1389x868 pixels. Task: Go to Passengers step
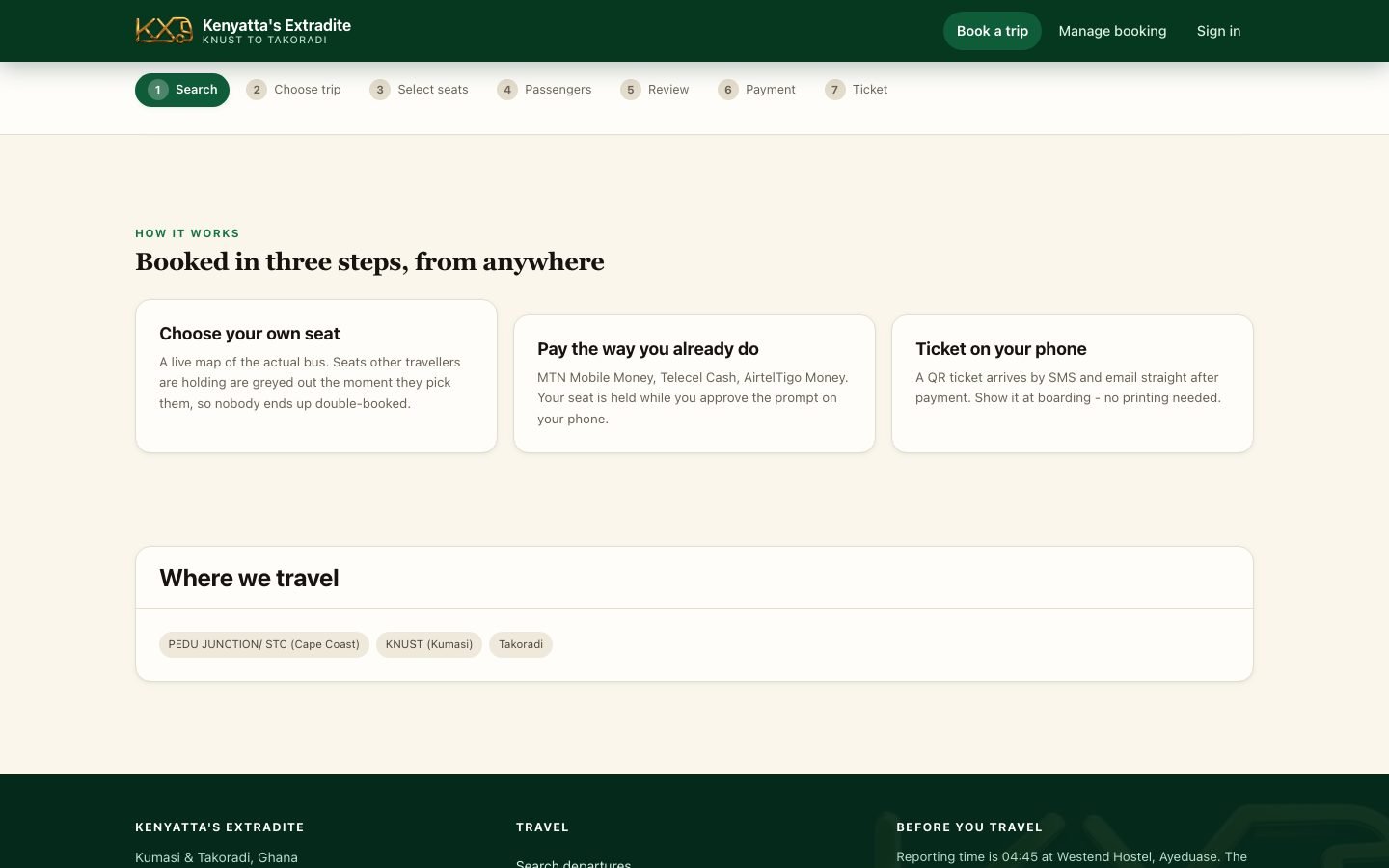point(544,90)
